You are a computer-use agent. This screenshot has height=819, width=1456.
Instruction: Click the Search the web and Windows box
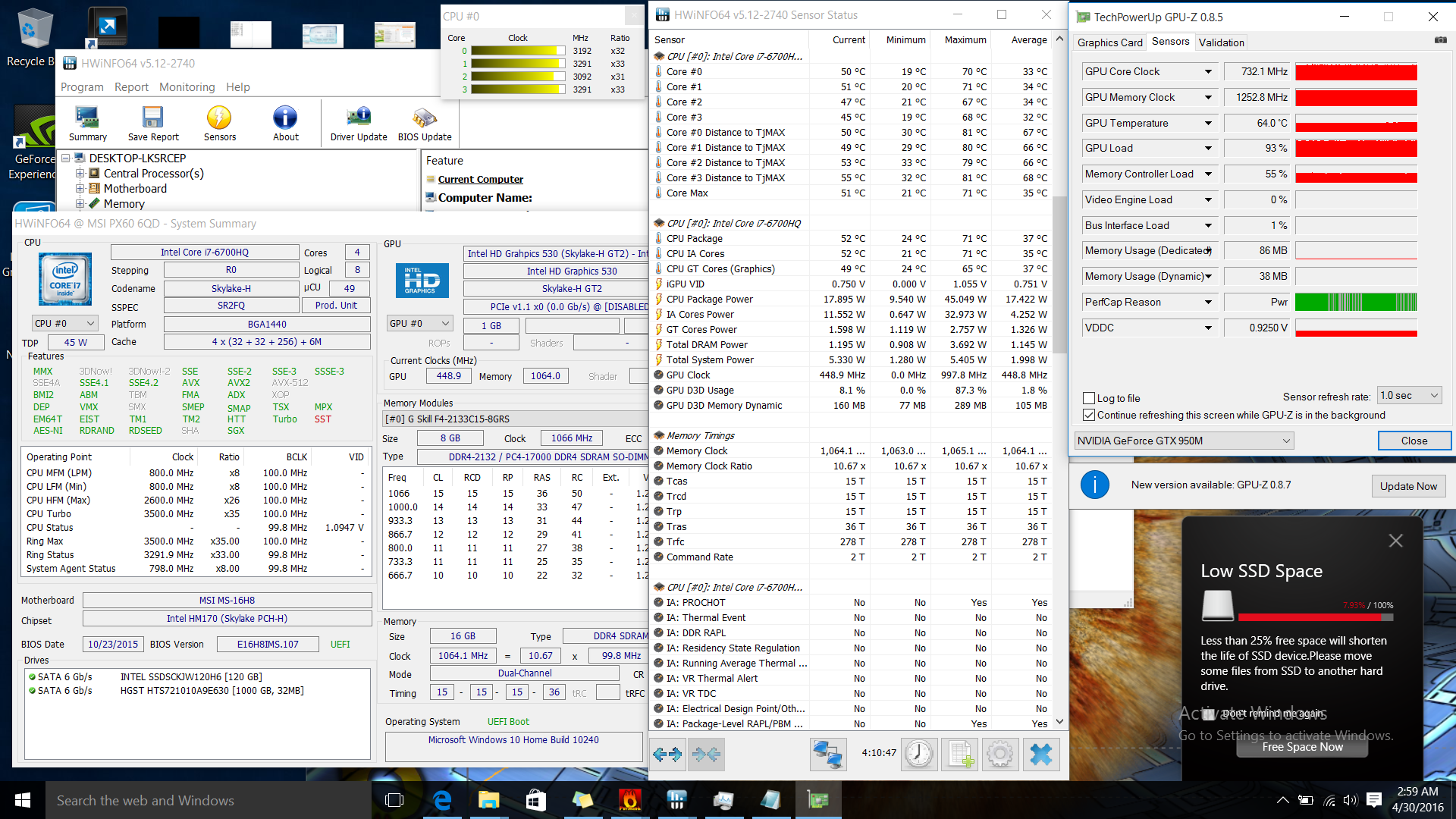209,800
